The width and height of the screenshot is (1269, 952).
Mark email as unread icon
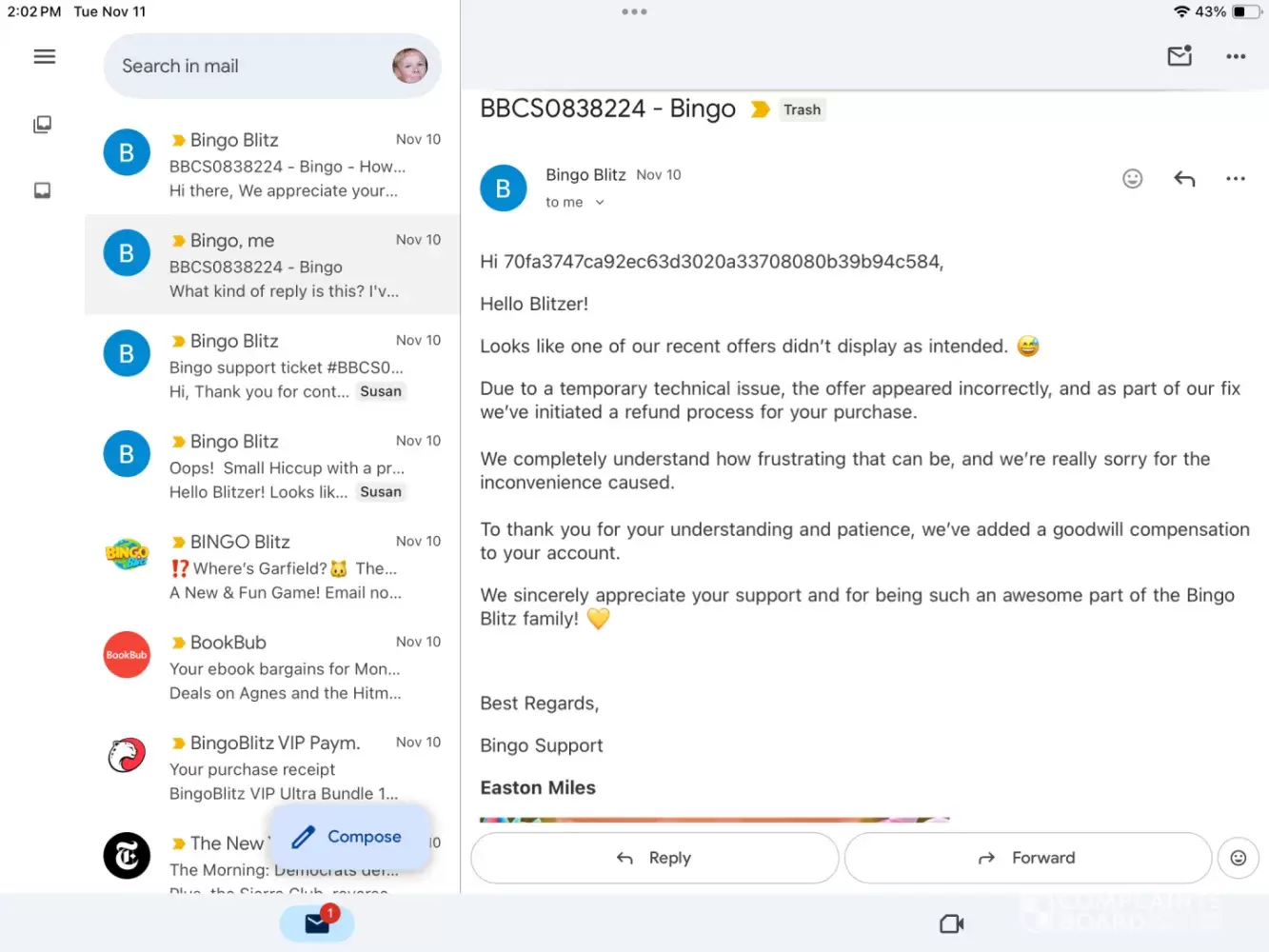1180,56
